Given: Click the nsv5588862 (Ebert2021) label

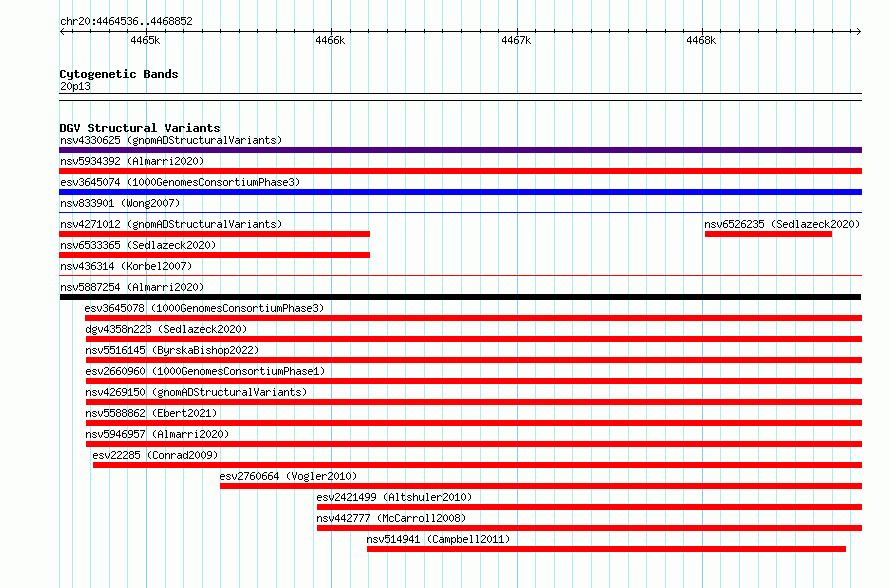Looking at the screenshot, I should tap(152, 413).
